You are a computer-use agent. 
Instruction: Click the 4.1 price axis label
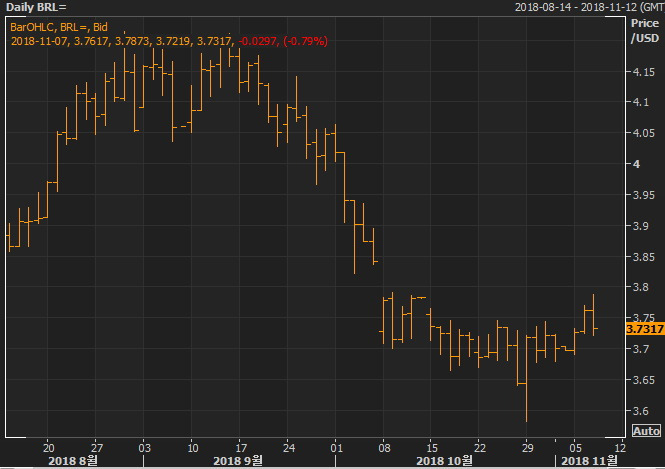(x=641, y=102)
